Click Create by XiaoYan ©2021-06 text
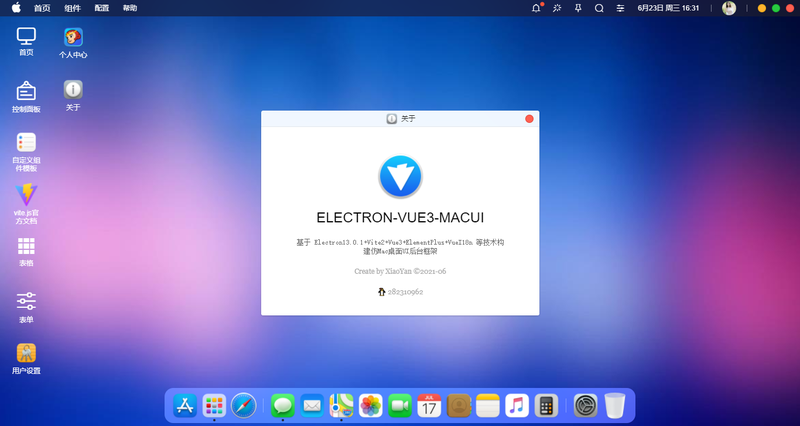Screen dimensions: 800x426 point(400,271)
